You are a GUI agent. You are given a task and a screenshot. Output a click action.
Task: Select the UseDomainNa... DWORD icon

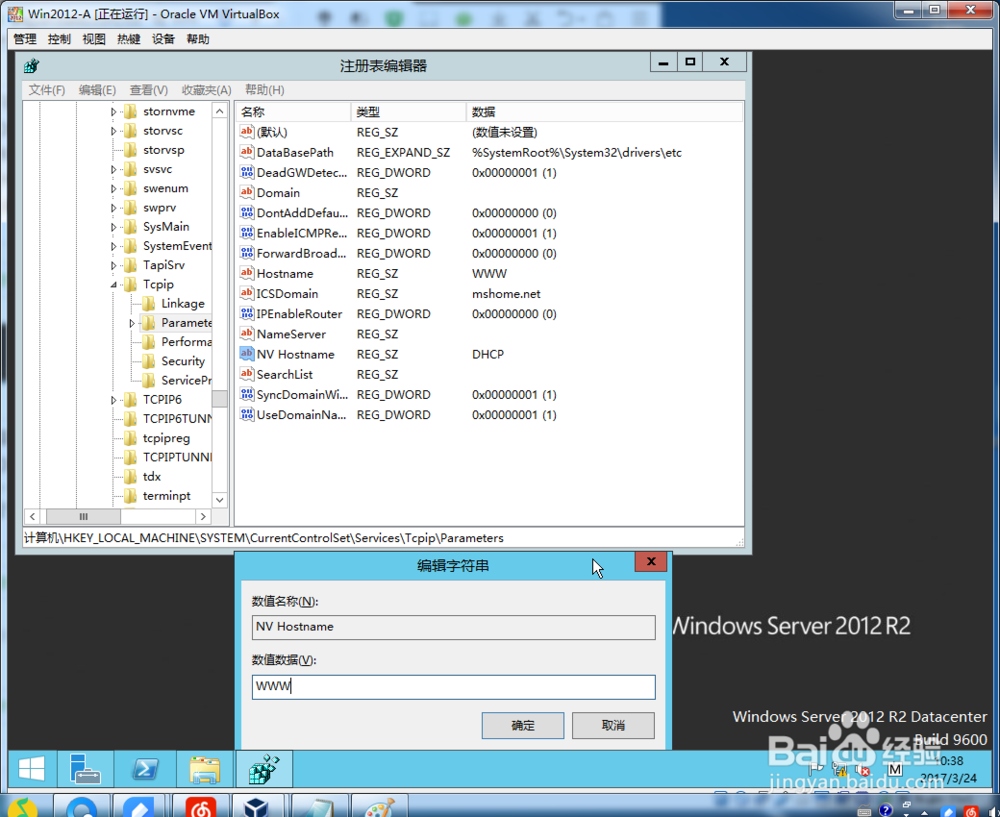pyautogui.click(x=247, y=414)
